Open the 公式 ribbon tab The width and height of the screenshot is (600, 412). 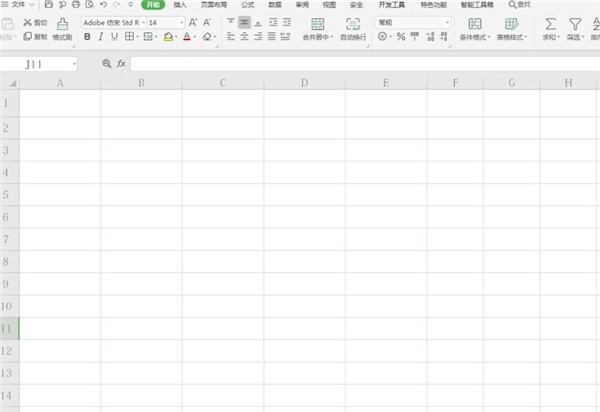(248, 5)
